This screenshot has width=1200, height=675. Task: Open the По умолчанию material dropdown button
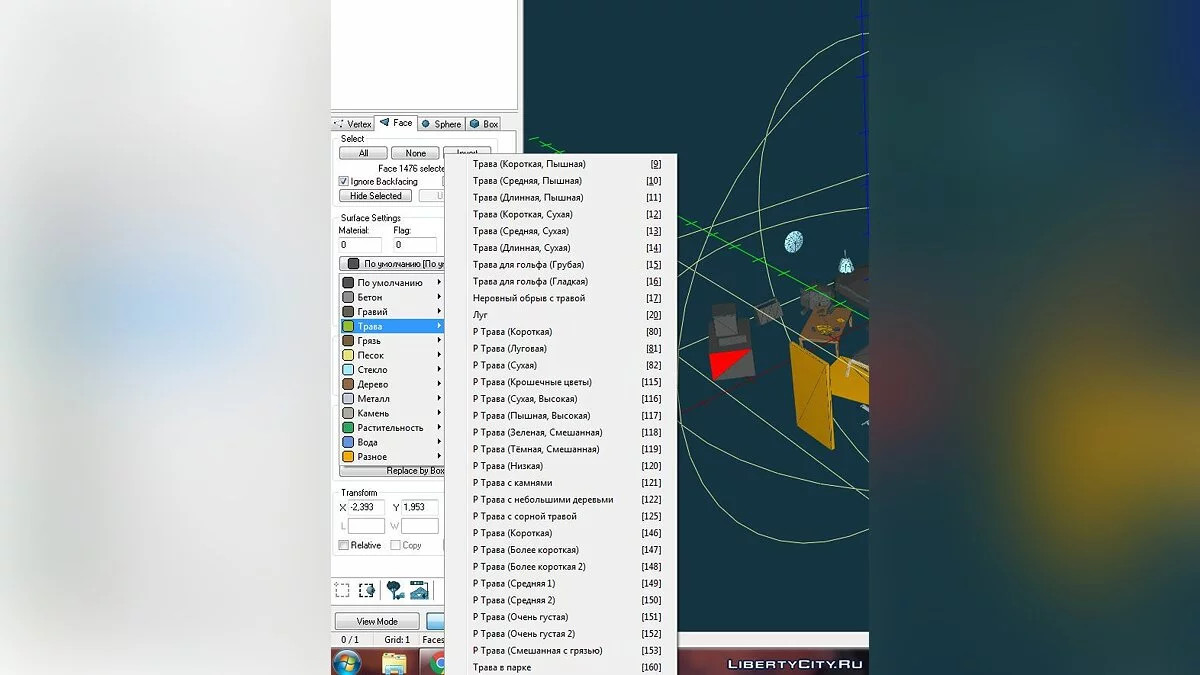pos(392,264)
